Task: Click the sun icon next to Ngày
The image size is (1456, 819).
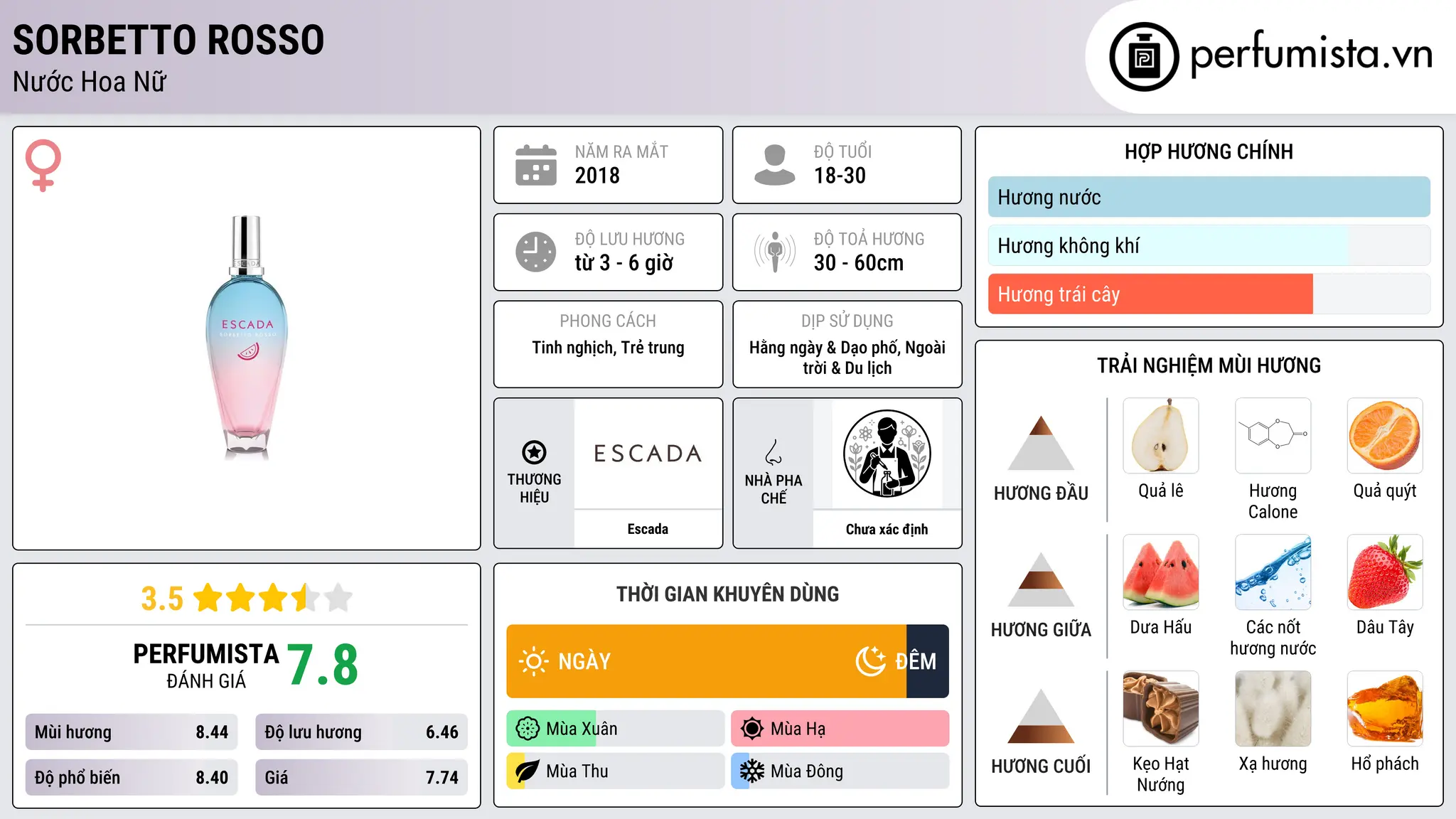Action: 533,661
